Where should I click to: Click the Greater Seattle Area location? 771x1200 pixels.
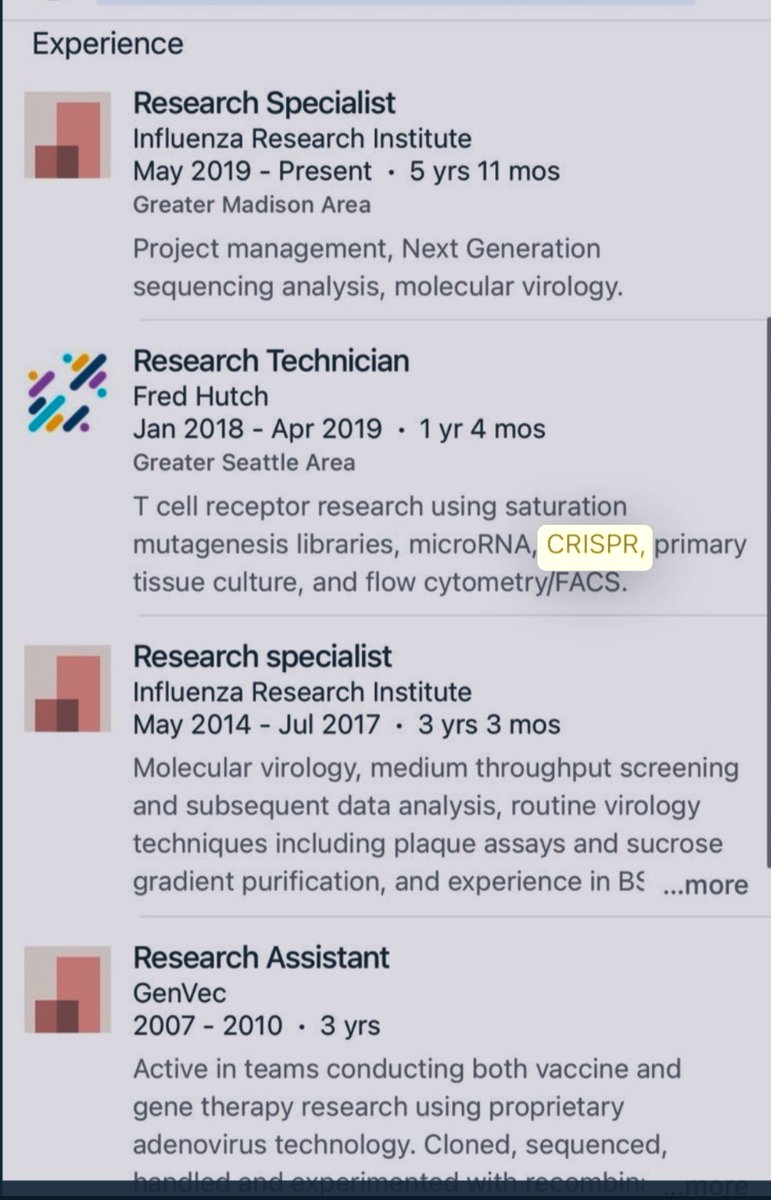(244, 463)
